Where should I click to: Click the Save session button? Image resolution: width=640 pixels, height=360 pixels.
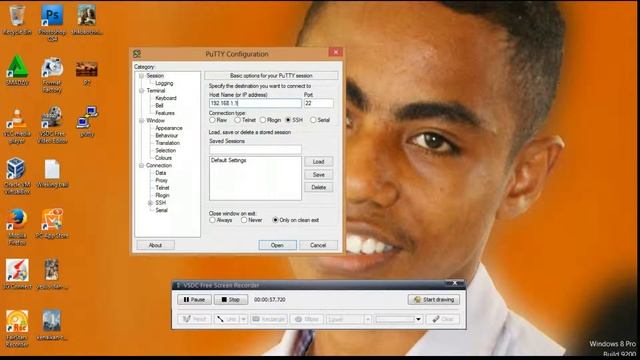(x=318, y=175)
